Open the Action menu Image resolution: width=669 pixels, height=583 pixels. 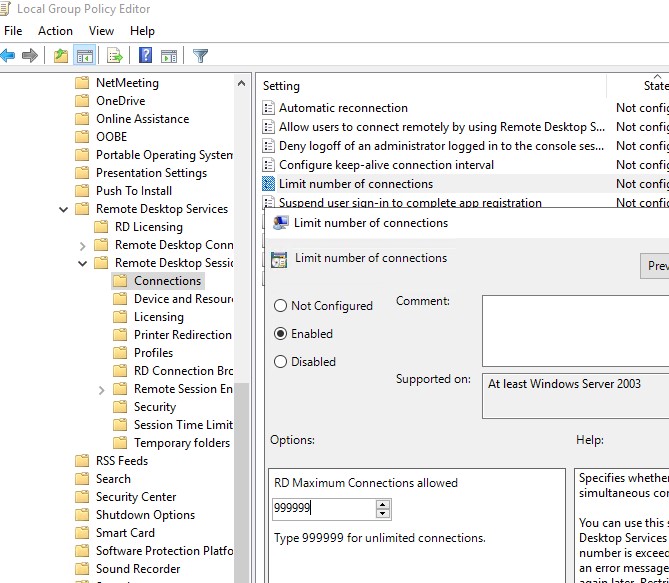point(55,31)
